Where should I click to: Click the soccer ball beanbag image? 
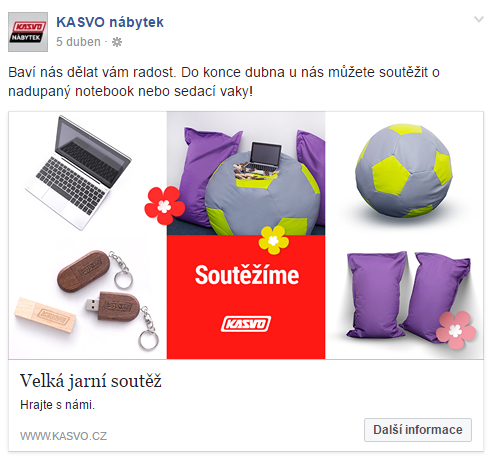point(403,170)
